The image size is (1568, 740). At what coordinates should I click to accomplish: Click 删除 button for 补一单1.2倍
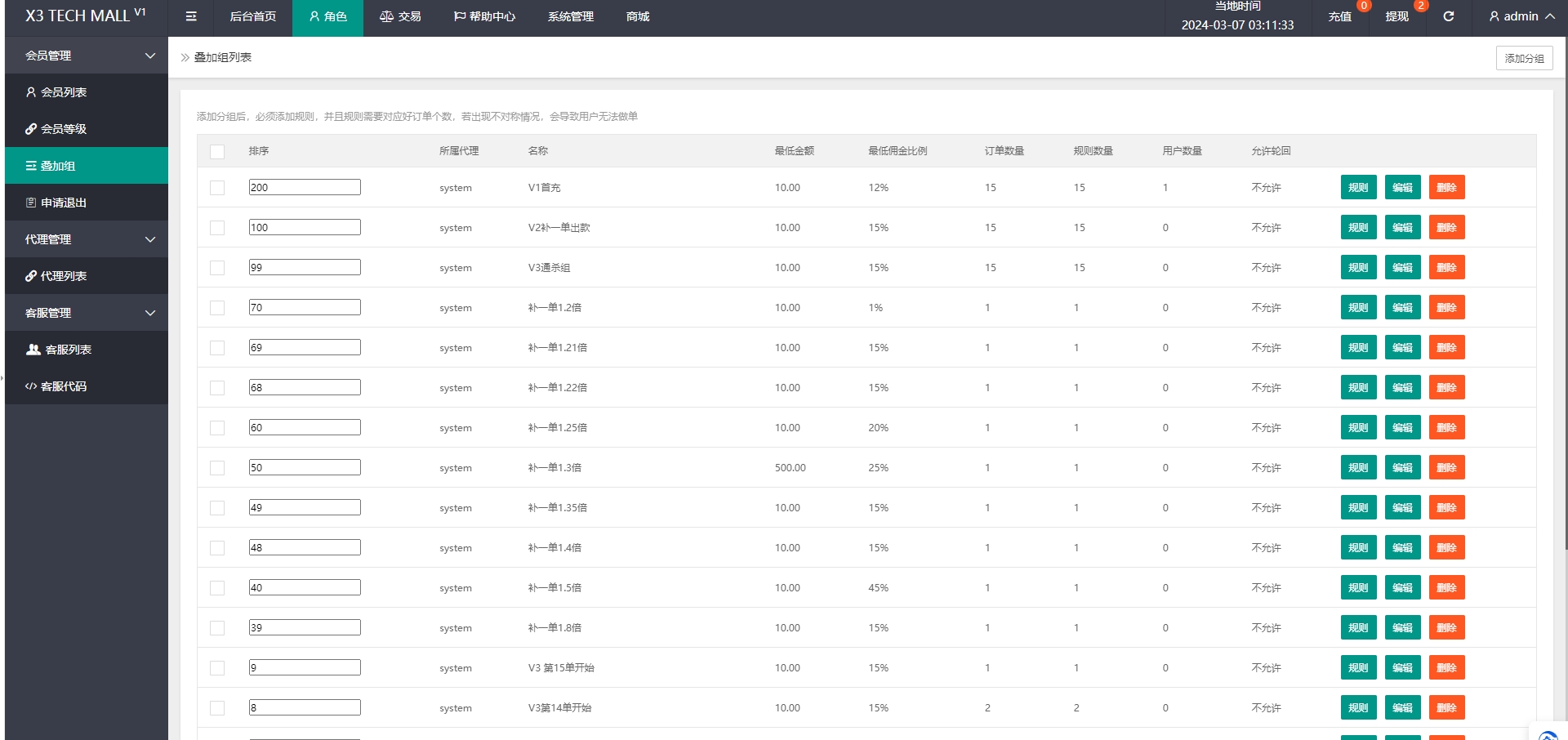point(1447,307)
